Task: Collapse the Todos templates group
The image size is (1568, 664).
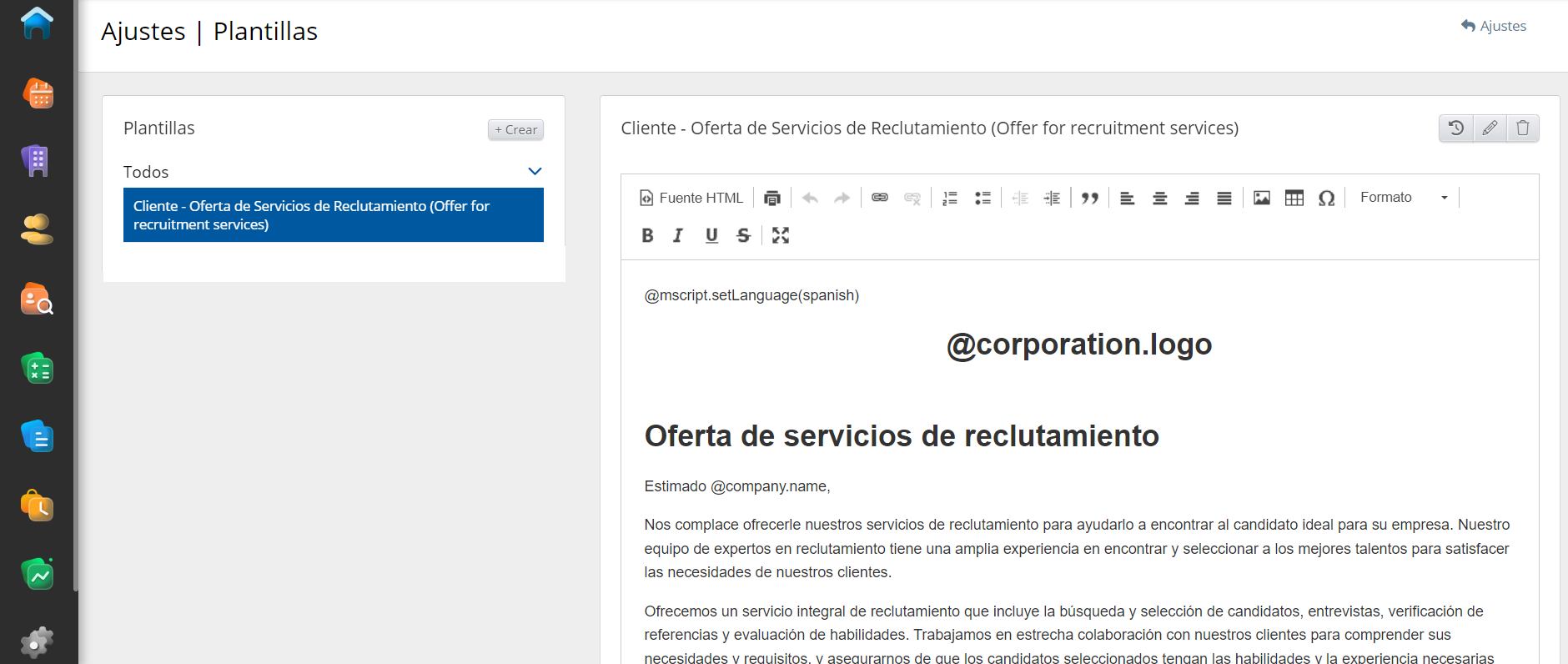Action: coord(535,171)
